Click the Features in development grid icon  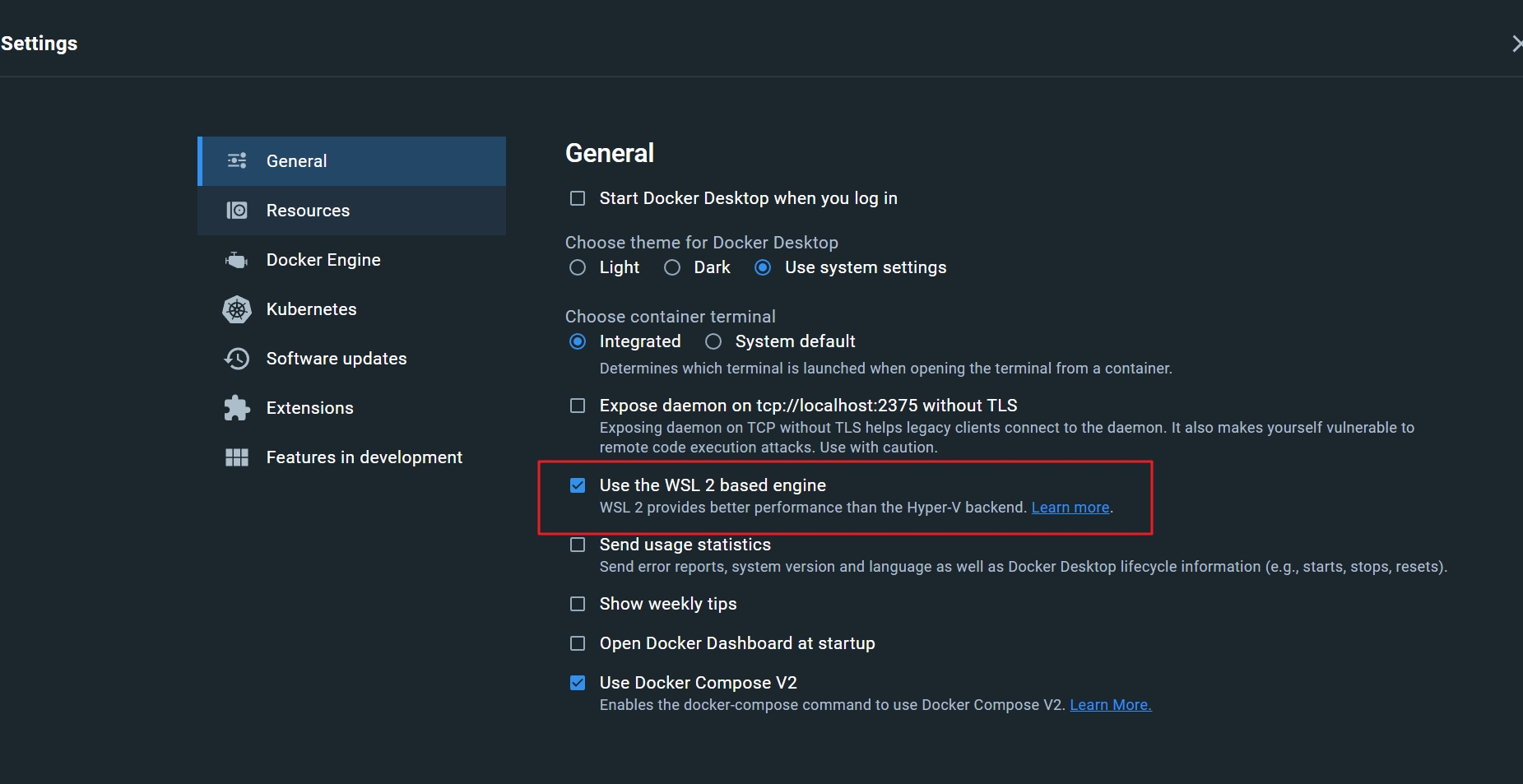[237, 457]
